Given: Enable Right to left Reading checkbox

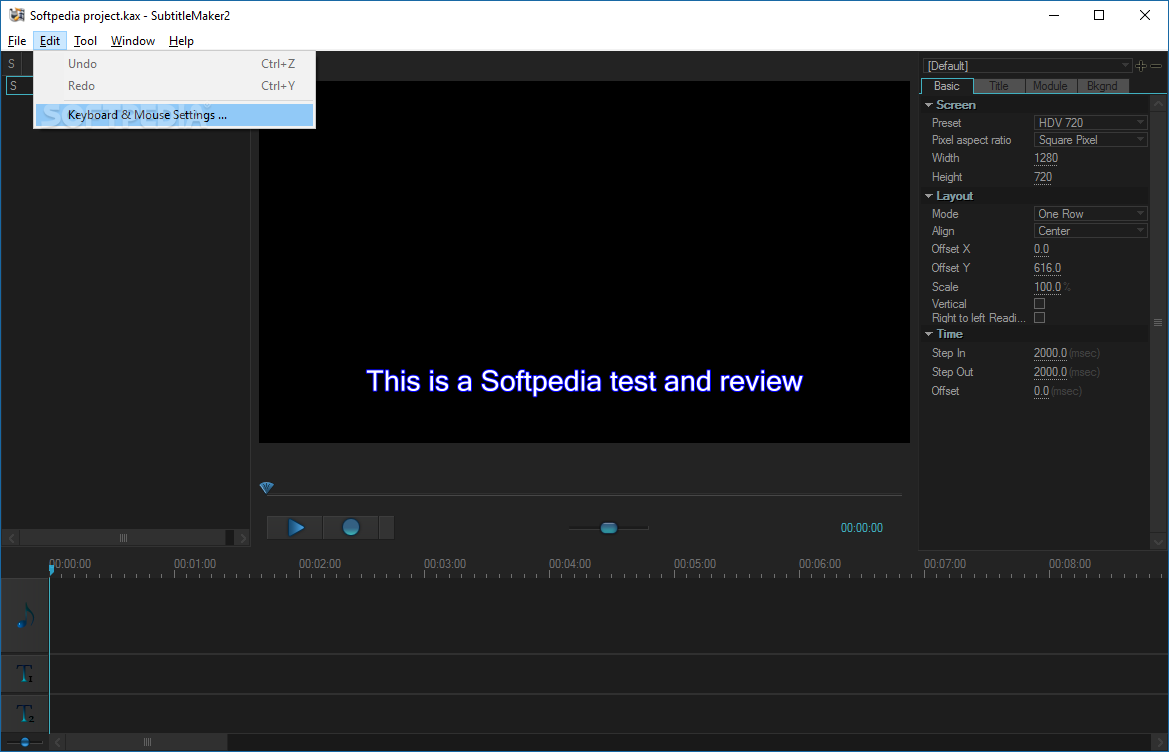Looking at the screenshot, I should coord(1039,317).
